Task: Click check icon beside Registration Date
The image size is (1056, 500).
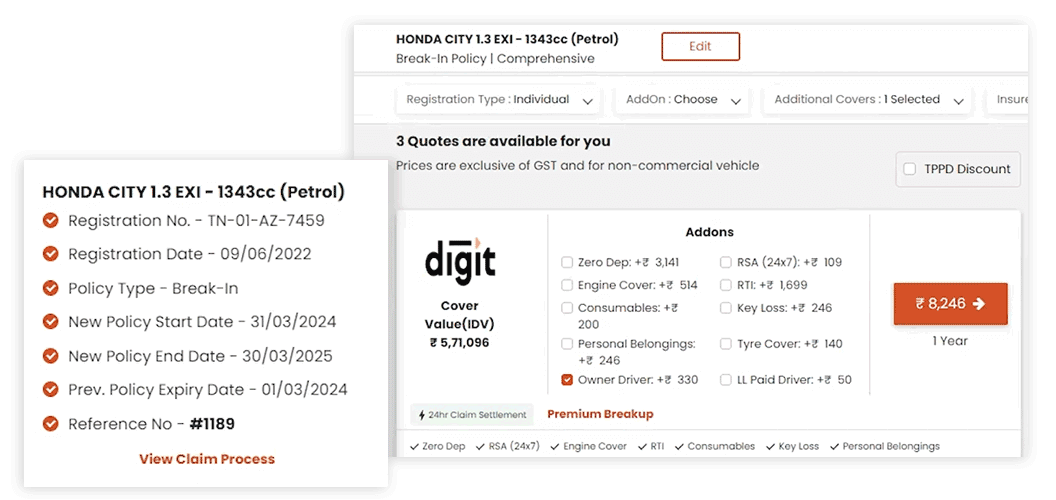Action: pos(51,254)
